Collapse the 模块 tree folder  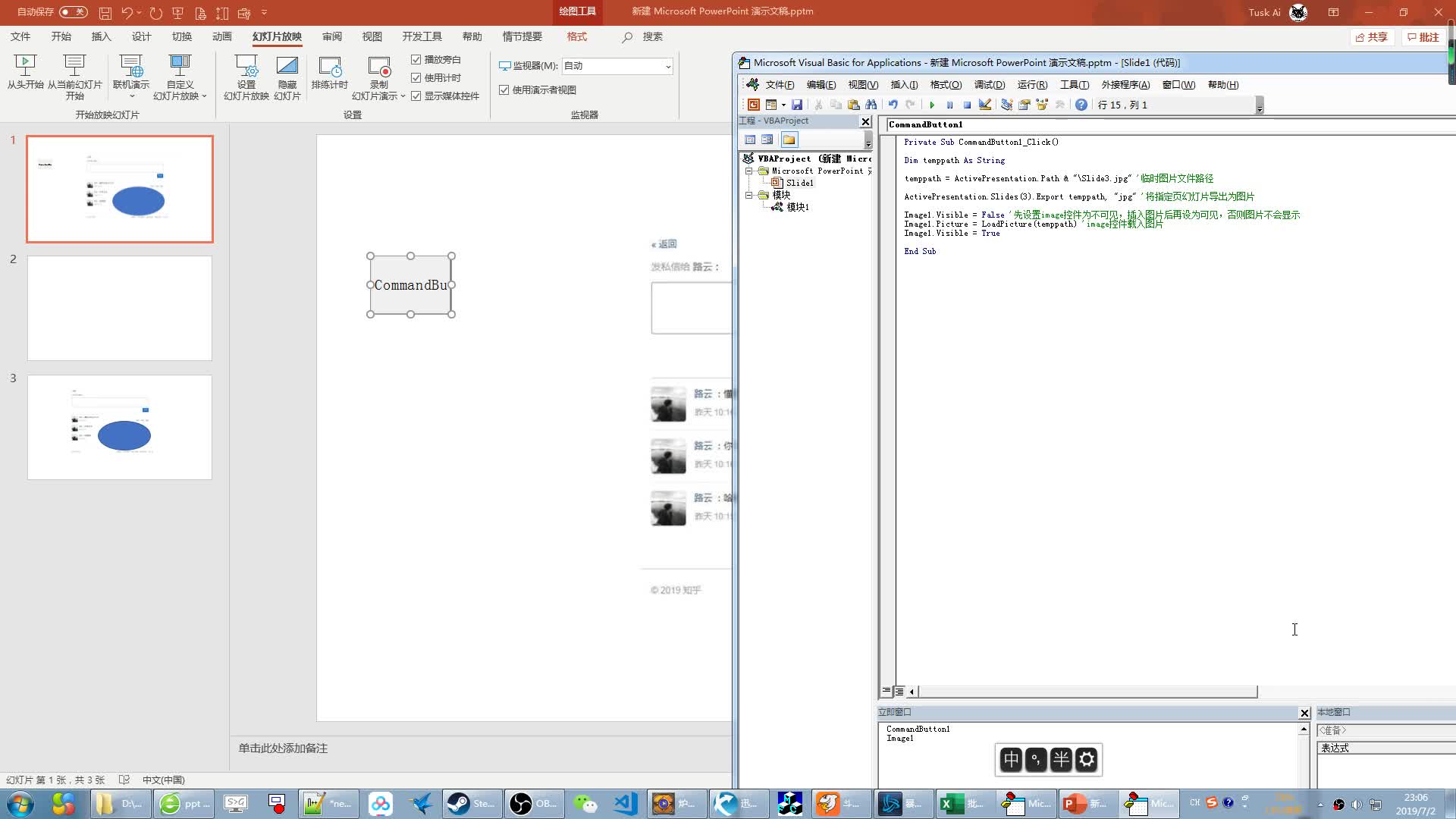pos(749,195)
